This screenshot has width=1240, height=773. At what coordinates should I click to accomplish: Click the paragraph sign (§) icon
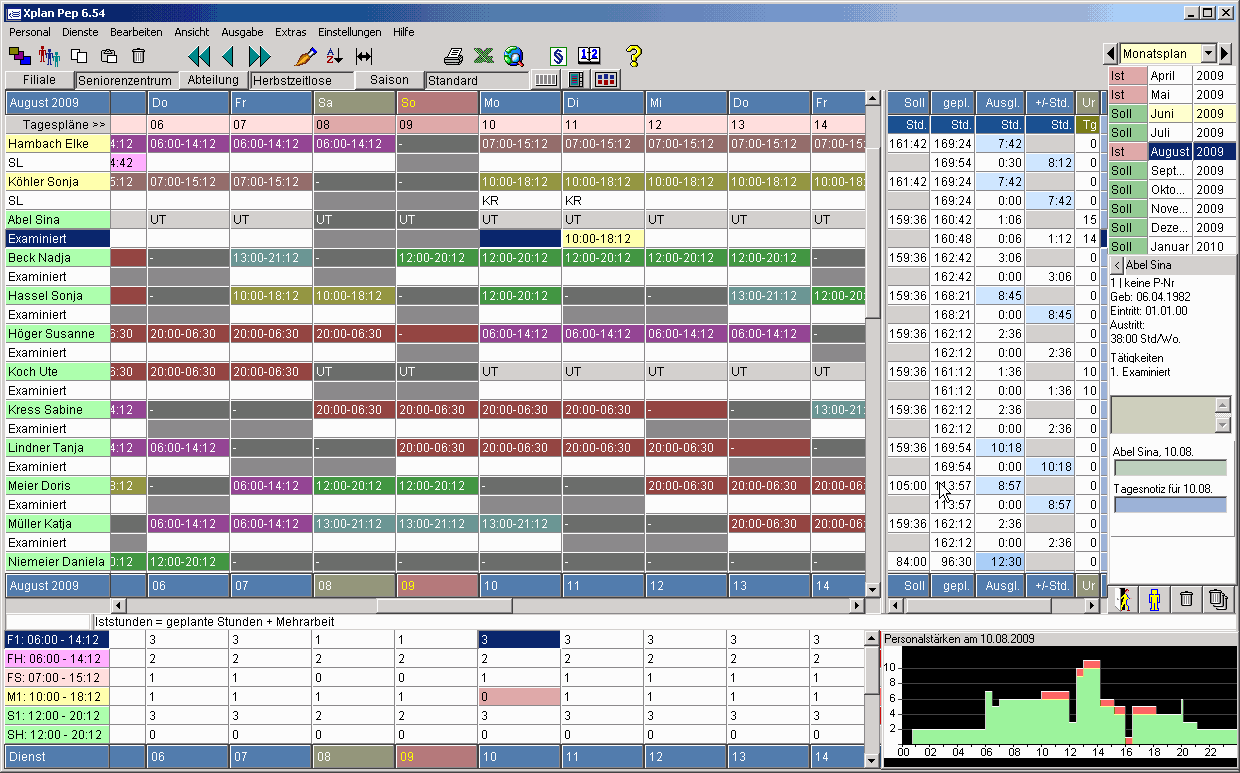(558, 56)
